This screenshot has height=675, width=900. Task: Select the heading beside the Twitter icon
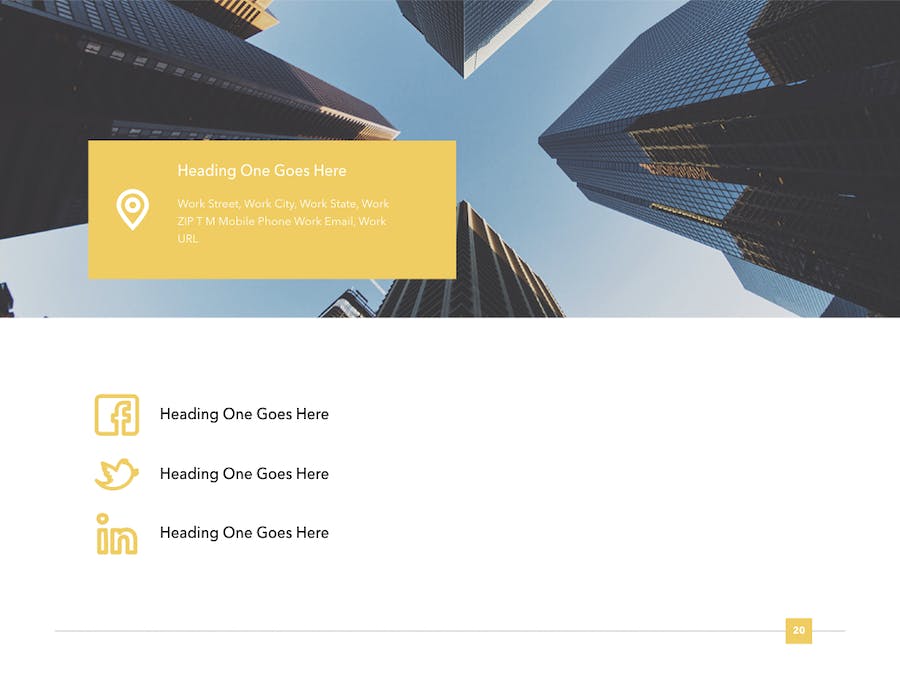click(x=244, y=474)
